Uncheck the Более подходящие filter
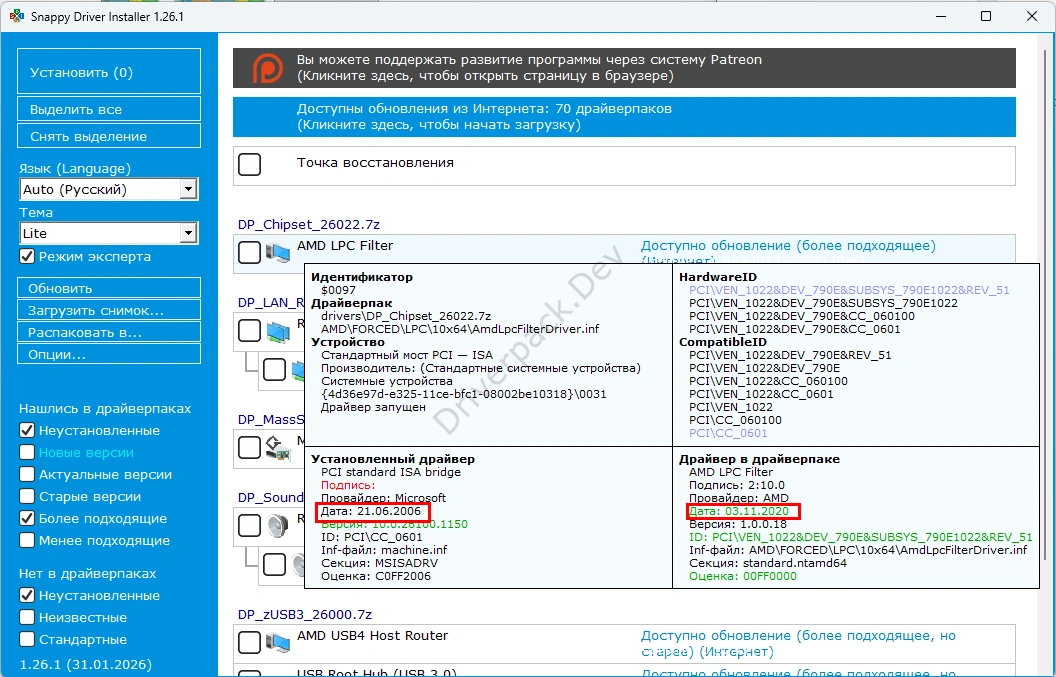Viewport: 1056px width, 677px height. [x=27, y=518]
